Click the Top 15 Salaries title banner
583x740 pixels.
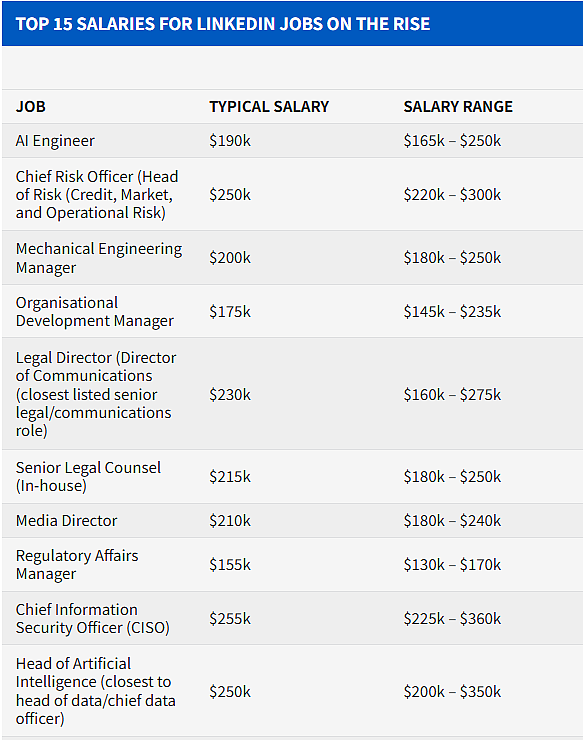click(292, 24)
